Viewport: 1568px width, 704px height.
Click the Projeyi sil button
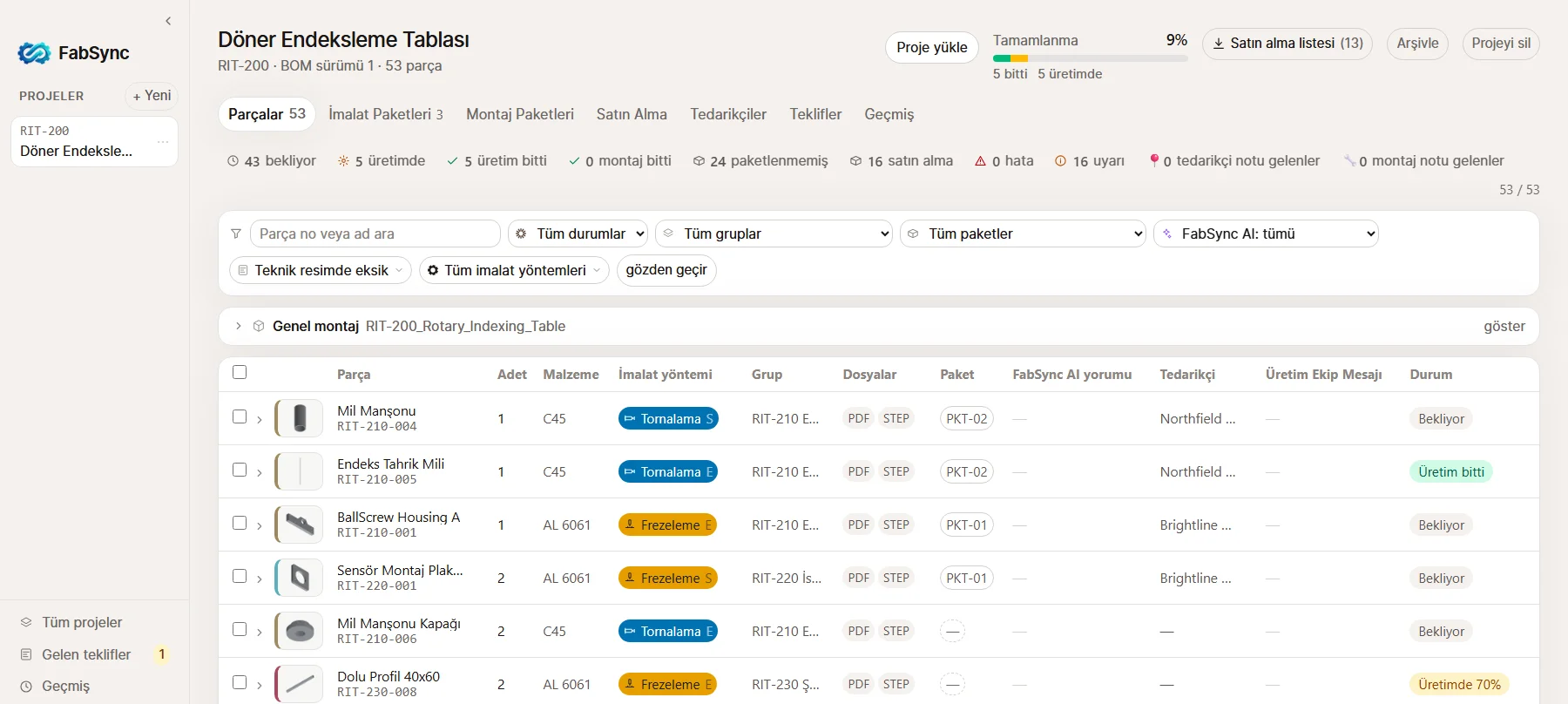[x=1501, y=44]
